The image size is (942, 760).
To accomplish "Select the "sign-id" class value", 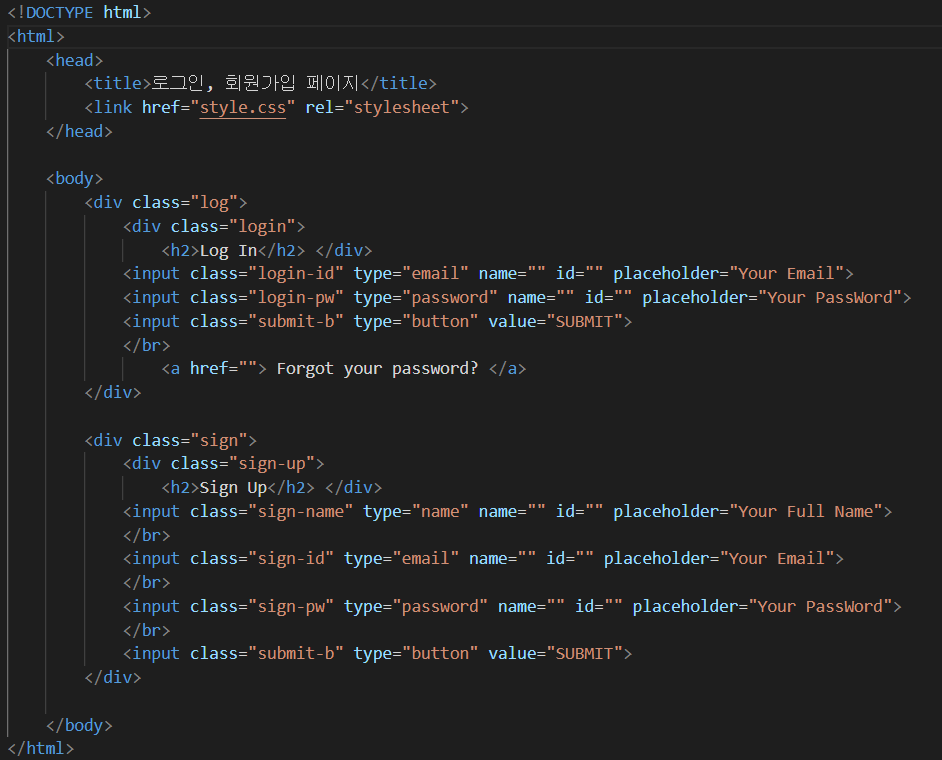I will click(x=291, y=559).
